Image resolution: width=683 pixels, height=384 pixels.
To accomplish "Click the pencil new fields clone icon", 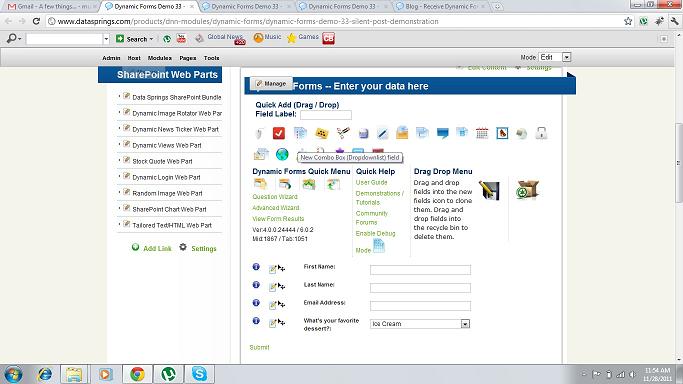I will pyautogui.click(x=489, y=190).
